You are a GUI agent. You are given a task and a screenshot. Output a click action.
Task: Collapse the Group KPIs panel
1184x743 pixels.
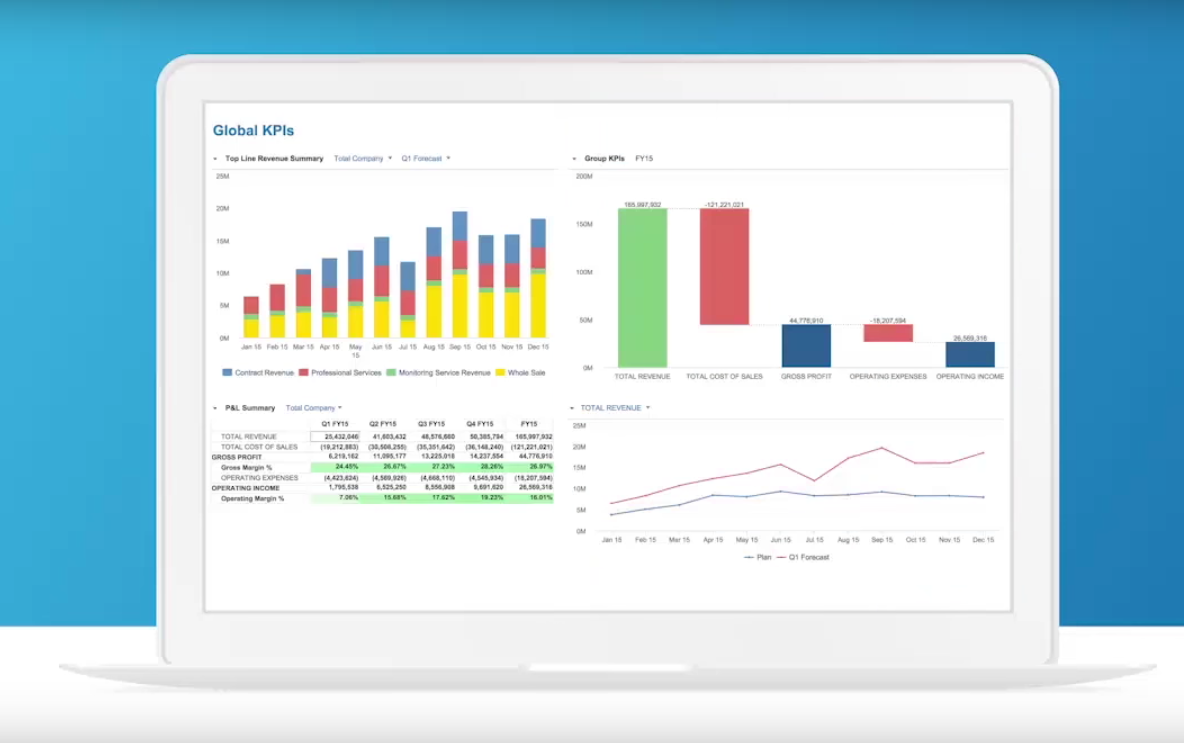tap(574, 159)
